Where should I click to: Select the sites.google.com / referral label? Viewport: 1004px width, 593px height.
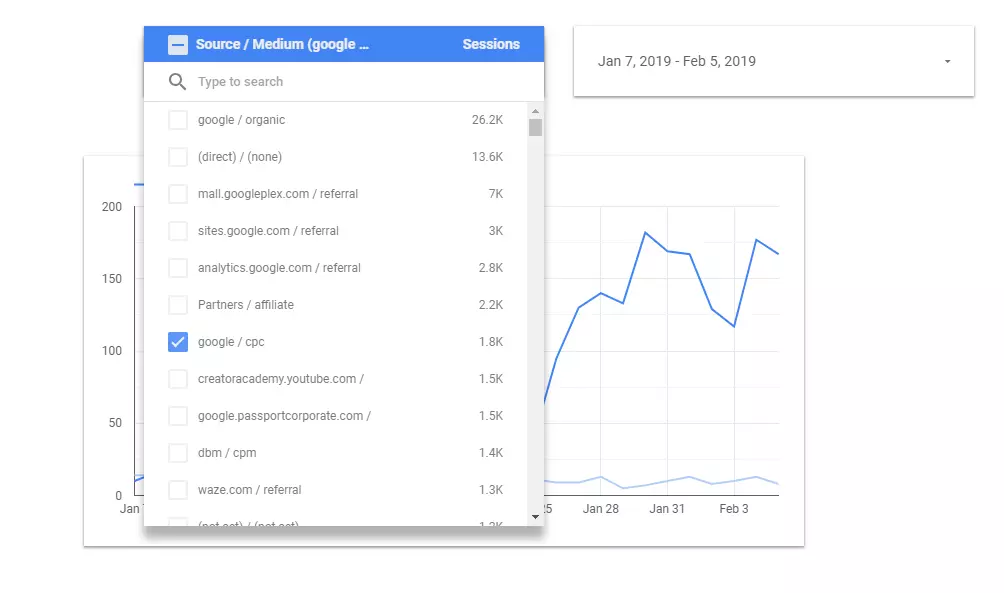pos(268,231)
